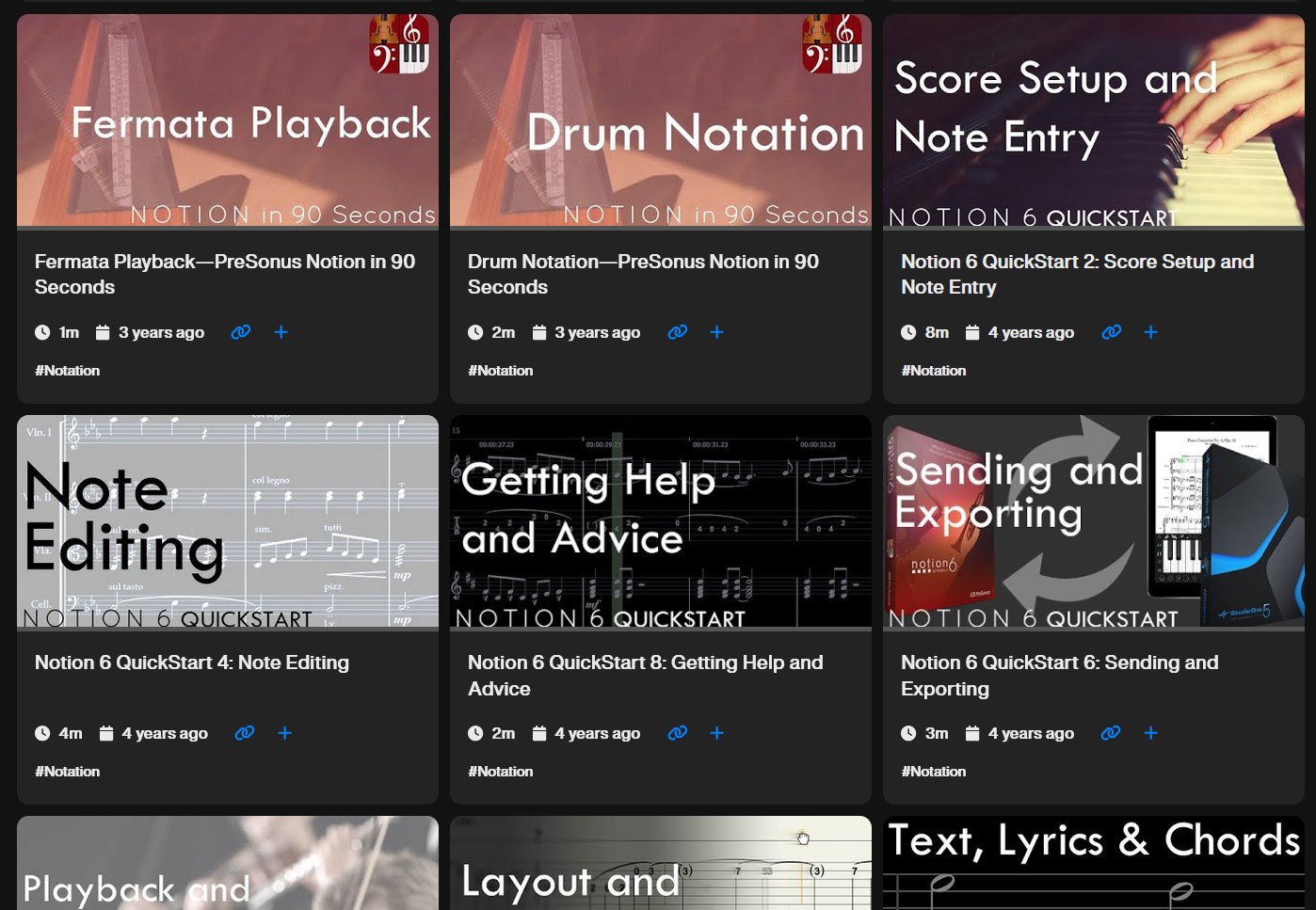Screen dimensions: 1316x910
Task: Select #Notation tag under Fermata Playback
Action: [x=68, y=371]
